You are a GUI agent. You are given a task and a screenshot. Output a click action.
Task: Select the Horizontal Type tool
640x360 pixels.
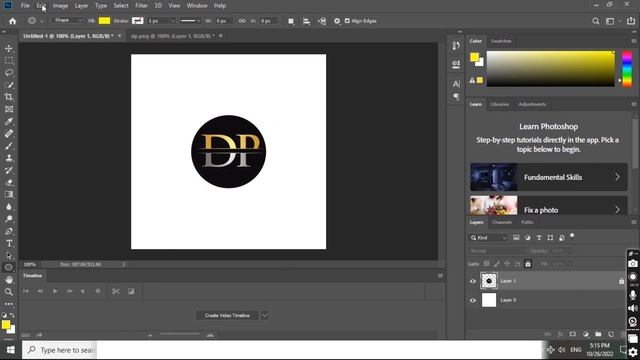coord(9,243)
